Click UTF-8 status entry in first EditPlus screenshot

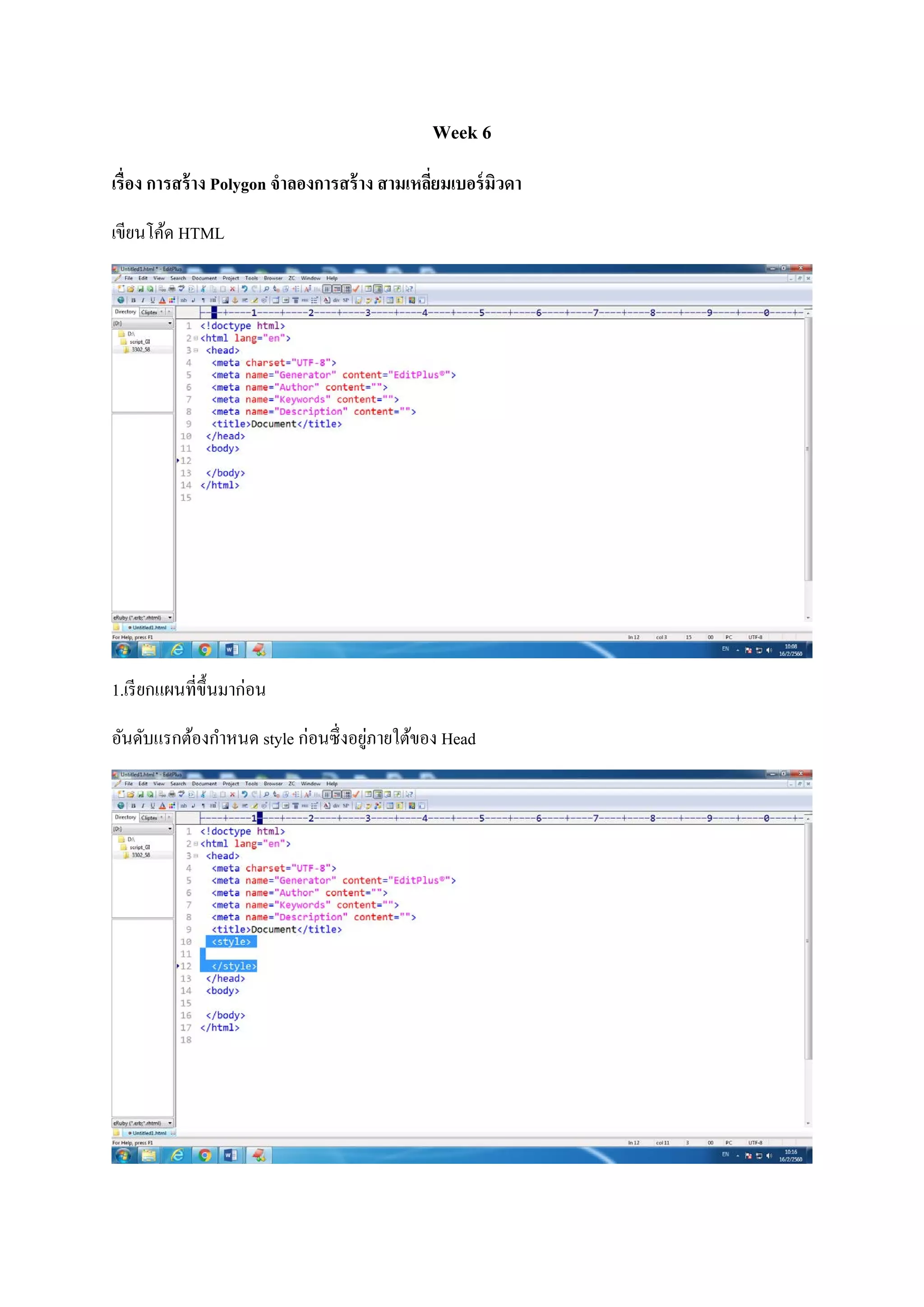click(x=755, y=638)
